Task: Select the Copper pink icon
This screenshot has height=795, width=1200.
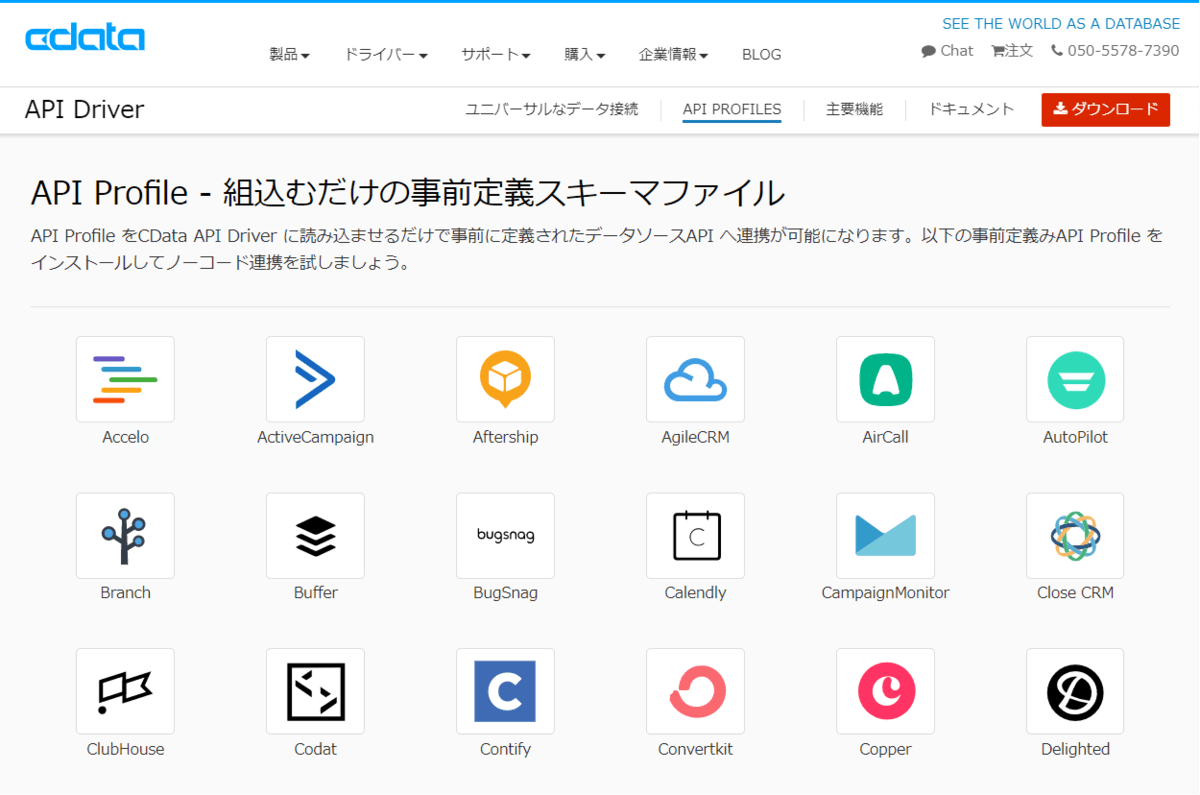Action: point(885,691)
